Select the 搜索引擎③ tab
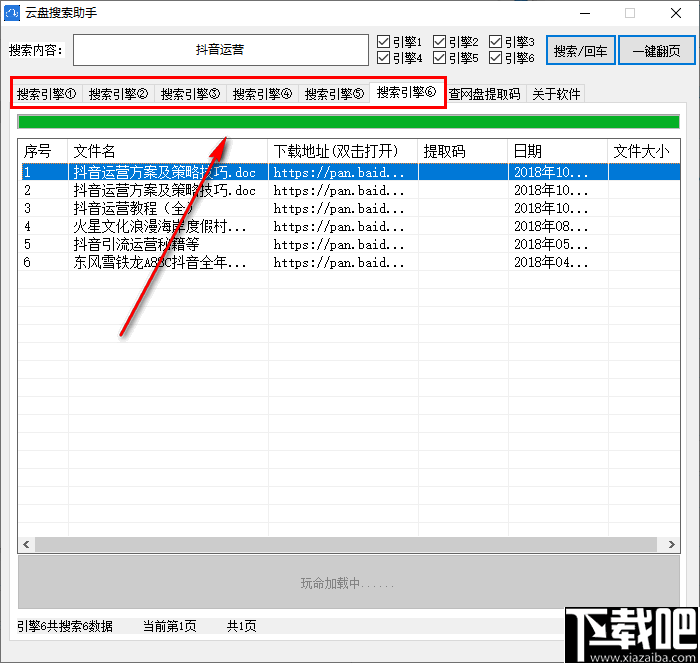 (191, 94)
